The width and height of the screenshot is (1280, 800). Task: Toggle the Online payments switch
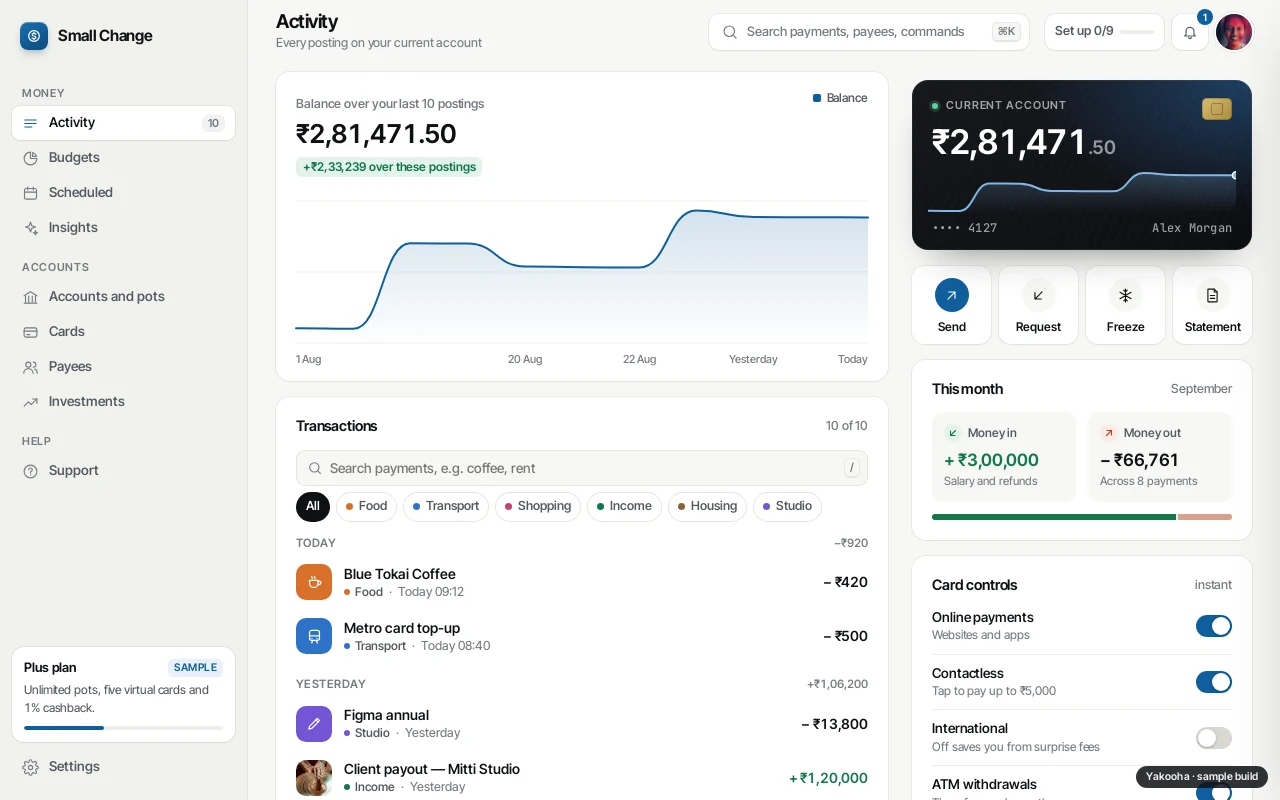(1214, 626)
